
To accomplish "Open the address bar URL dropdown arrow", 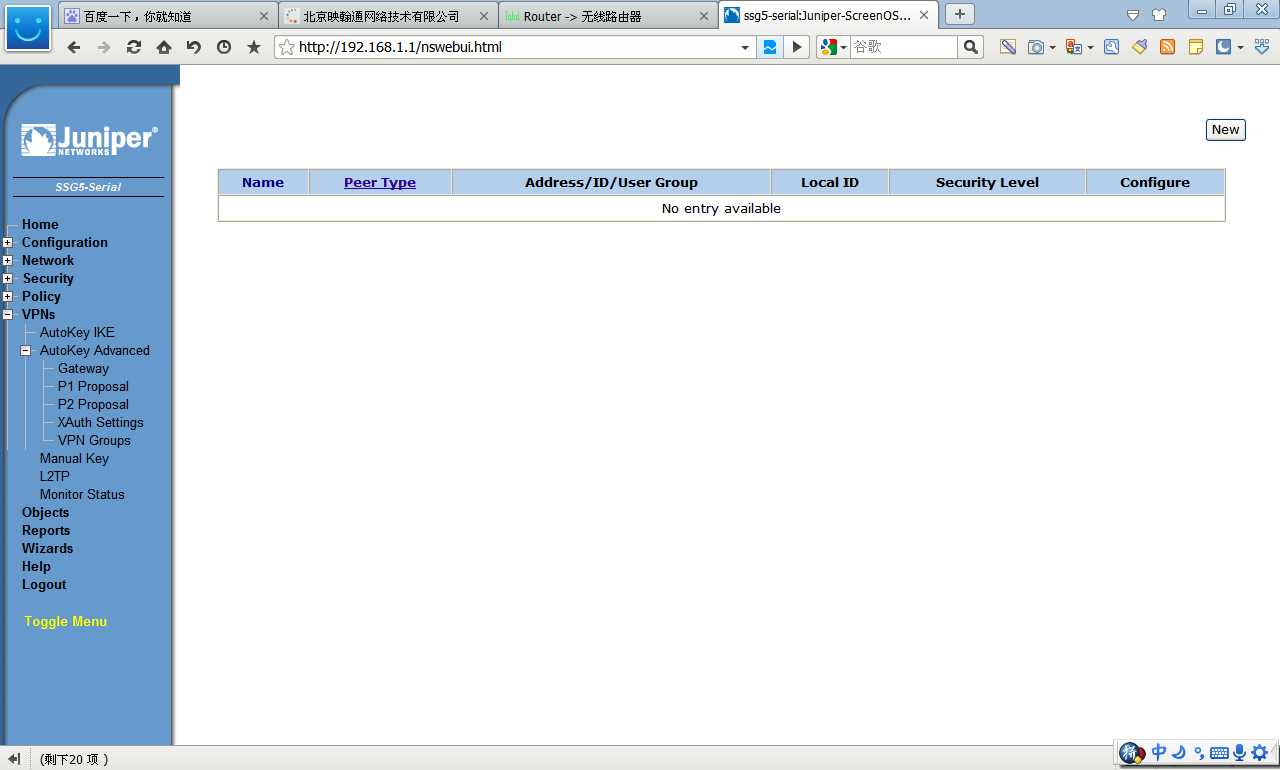I will [745, 47].
